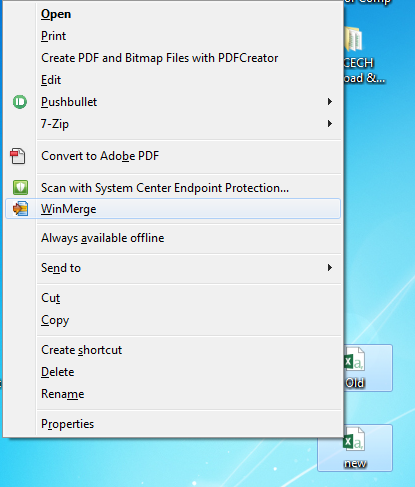Select Copy in the context menu
This screenshot has height=487, width=415.
(55, 320)
